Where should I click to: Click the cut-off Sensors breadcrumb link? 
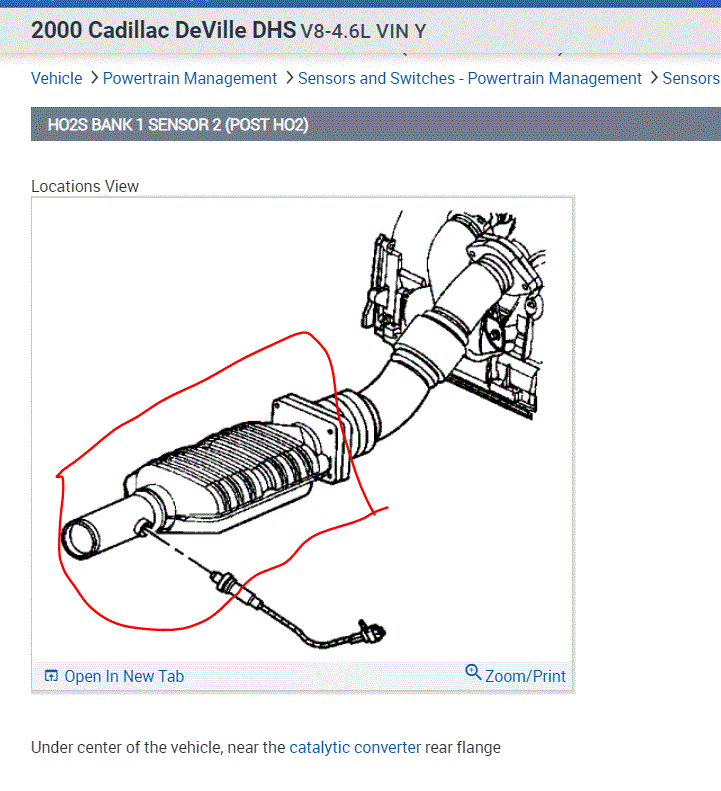[x=691, y=79]
